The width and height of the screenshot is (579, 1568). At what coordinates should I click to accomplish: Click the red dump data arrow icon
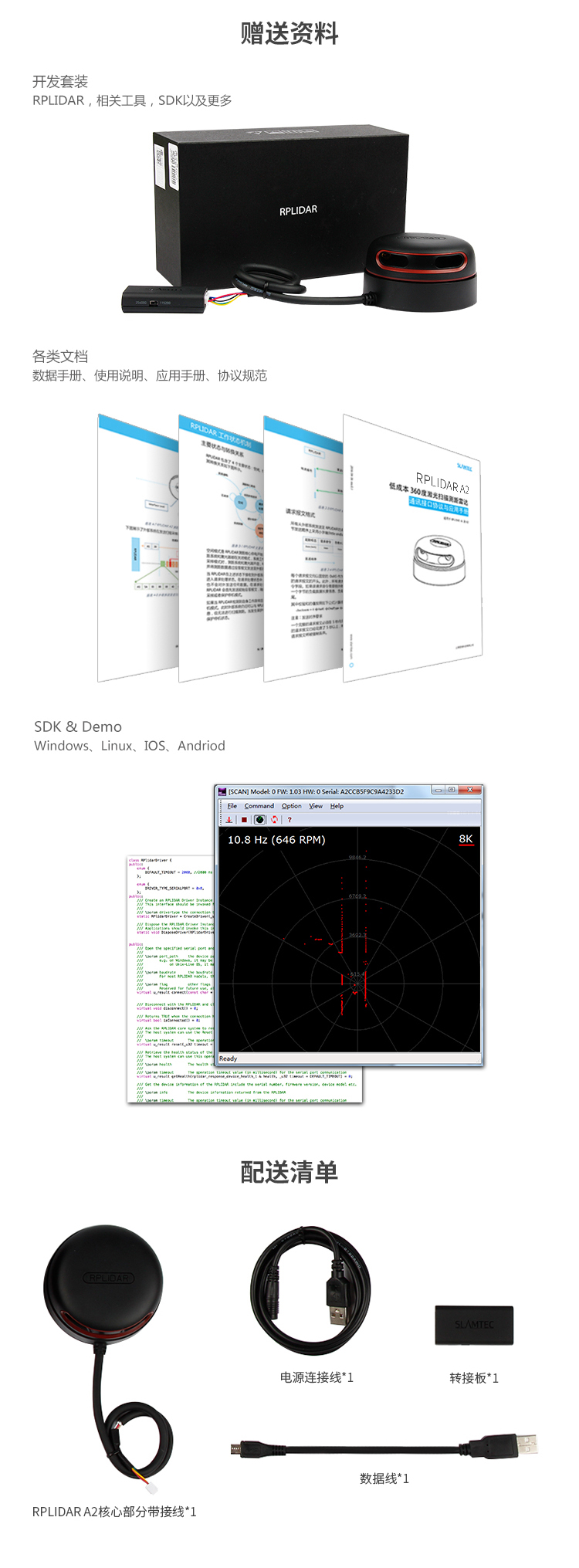[x=229, y=819]
